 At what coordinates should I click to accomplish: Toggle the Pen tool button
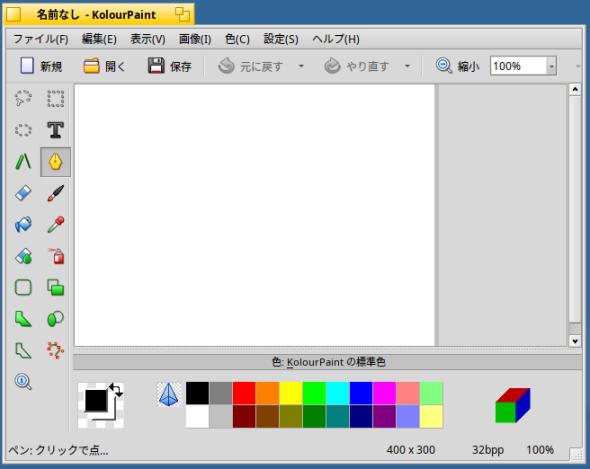(x=55, y=162)
